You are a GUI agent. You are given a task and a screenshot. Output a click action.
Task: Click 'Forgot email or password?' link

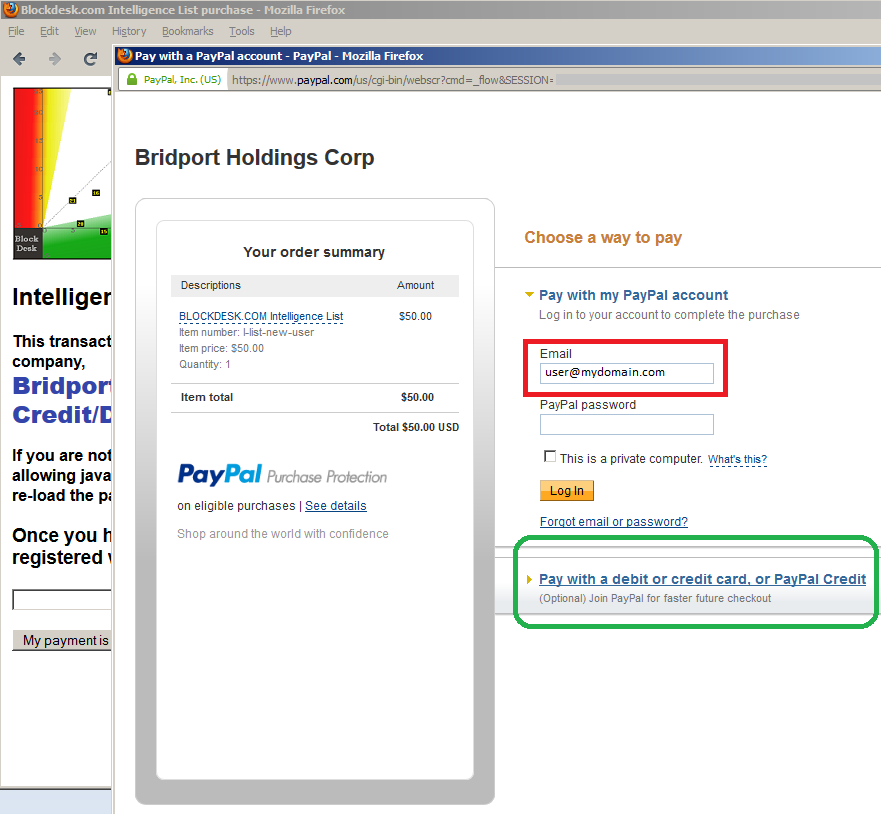pyautogui.click(x=613, y=522)
